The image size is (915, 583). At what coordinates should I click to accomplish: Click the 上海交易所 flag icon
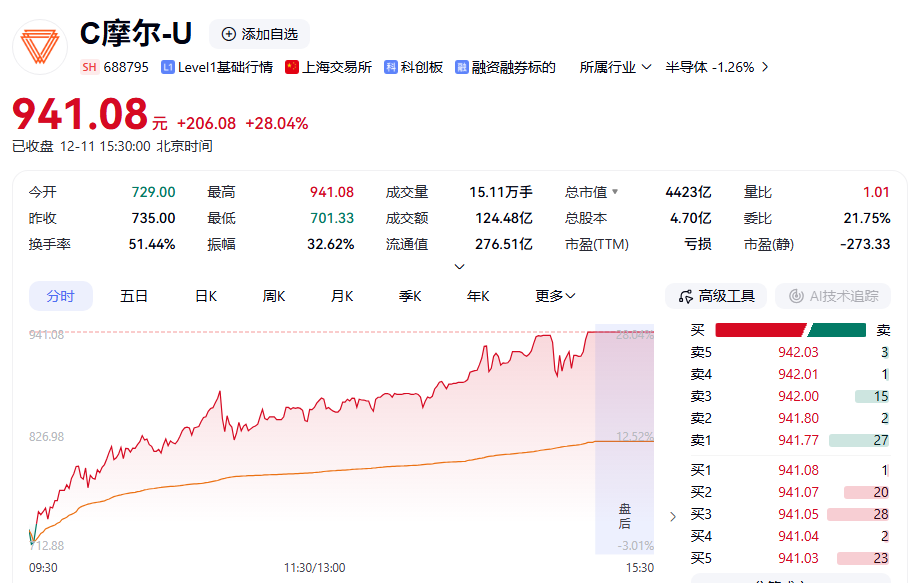(x=292, y=67)
